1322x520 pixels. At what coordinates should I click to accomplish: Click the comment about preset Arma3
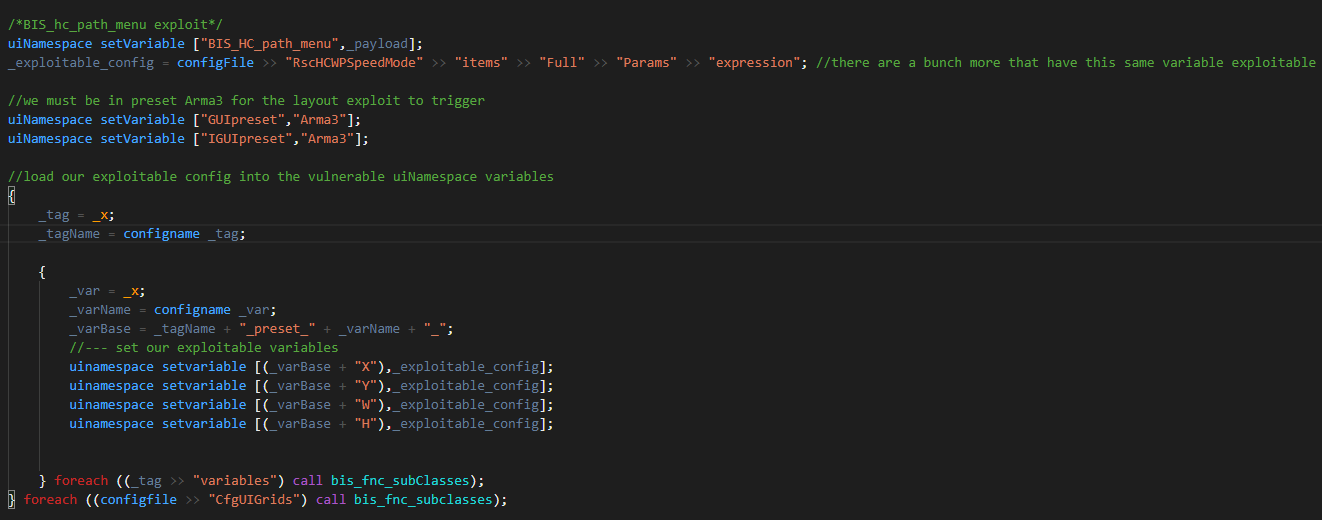click(246, 100)
